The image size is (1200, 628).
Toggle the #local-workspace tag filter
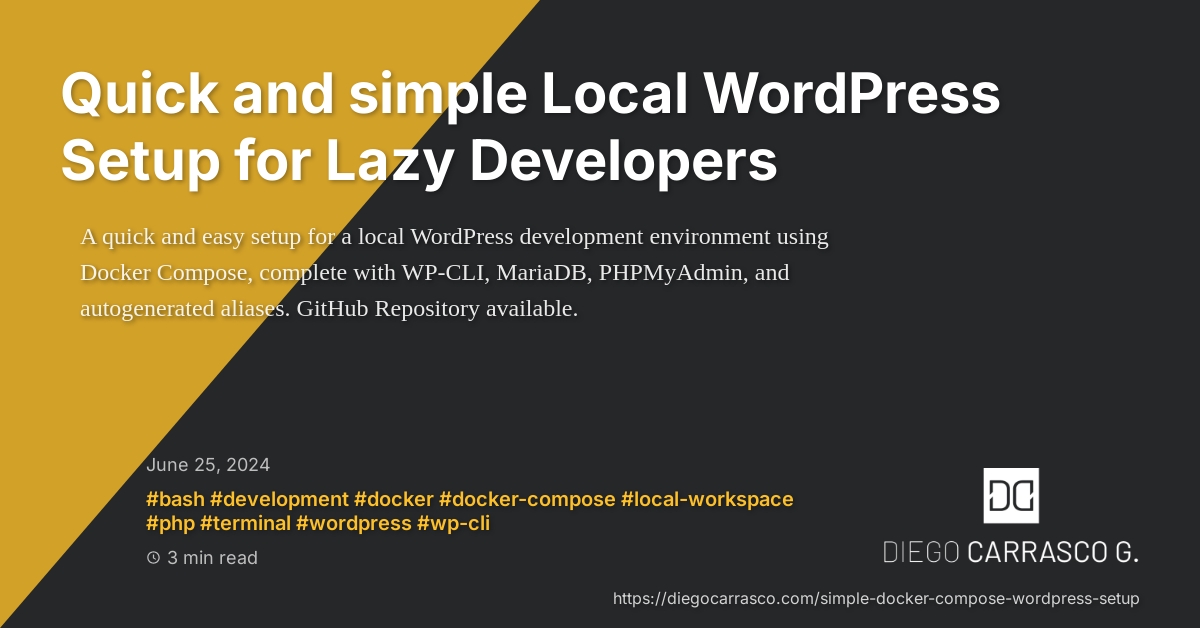[x=708, y=499]
